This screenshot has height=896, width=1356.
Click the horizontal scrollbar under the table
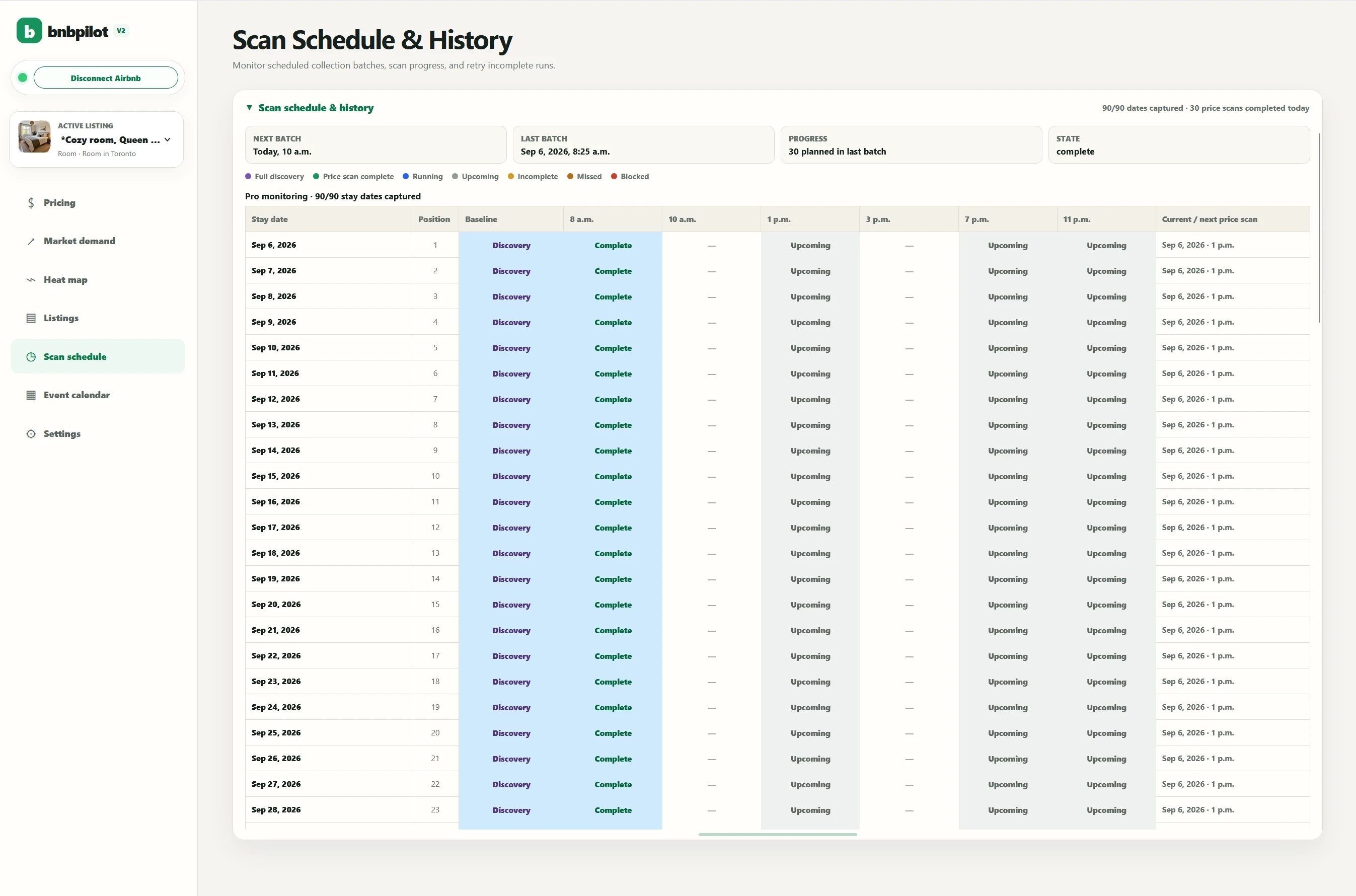(x=777, y=834)
